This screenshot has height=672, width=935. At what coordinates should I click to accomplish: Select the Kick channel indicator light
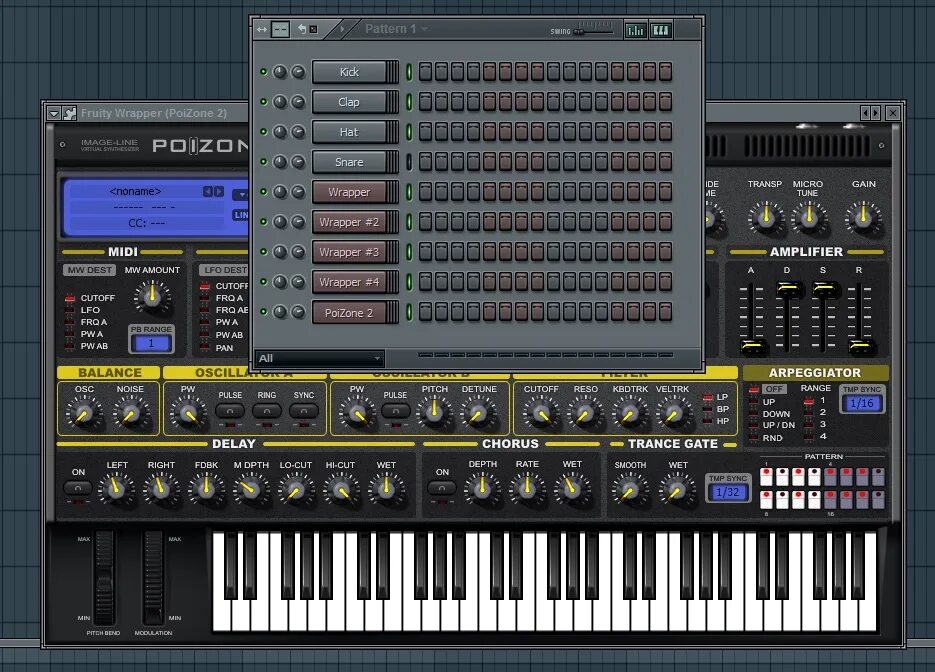[409, 72]
